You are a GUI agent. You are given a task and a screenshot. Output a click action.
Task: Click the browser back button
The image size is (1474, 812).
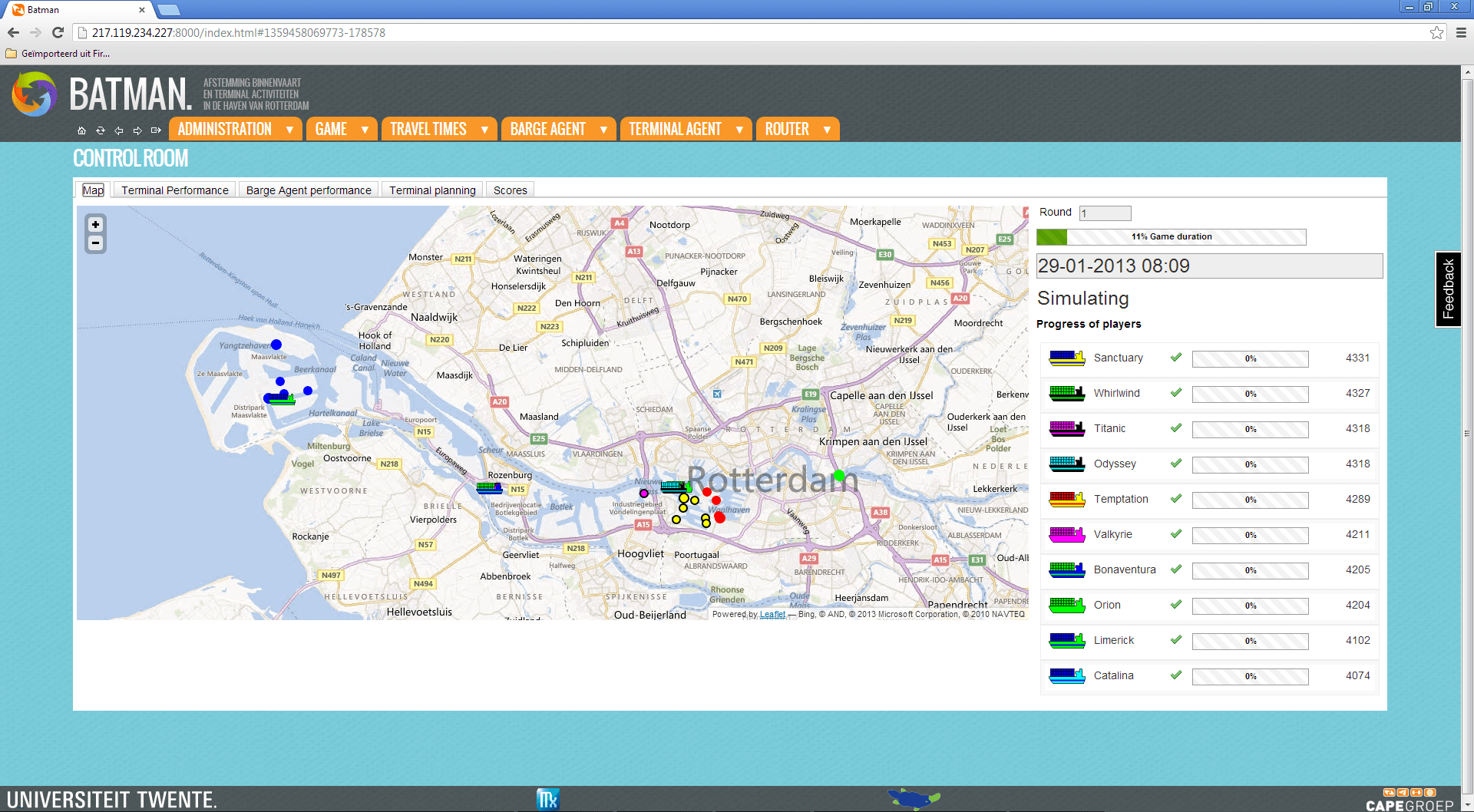pyautogui.click(x=13, y=32)
